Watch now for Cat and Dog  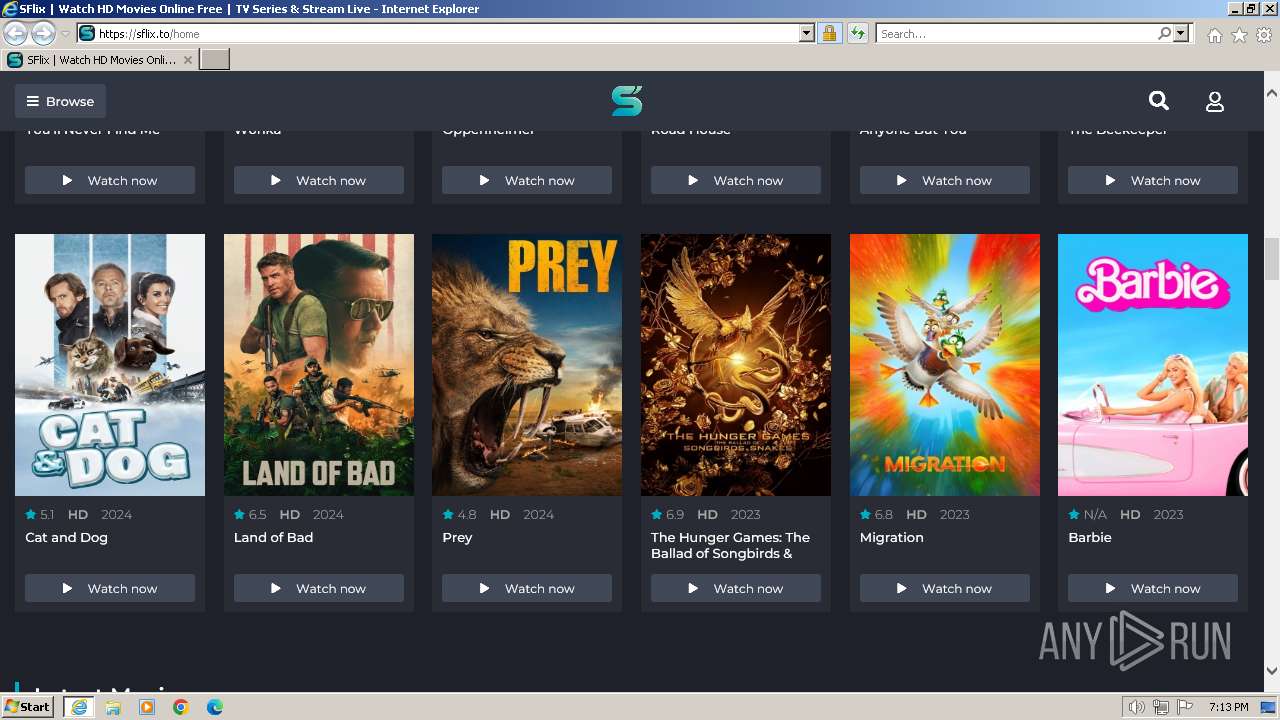[x=110, y=588]
